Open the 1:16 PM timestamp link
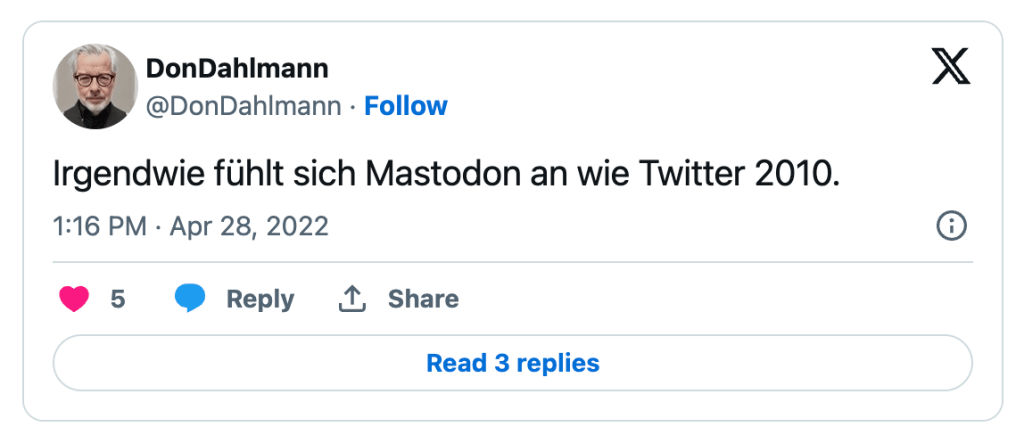The height and width of the screenshot is (435, 1024). pos(99,227)
